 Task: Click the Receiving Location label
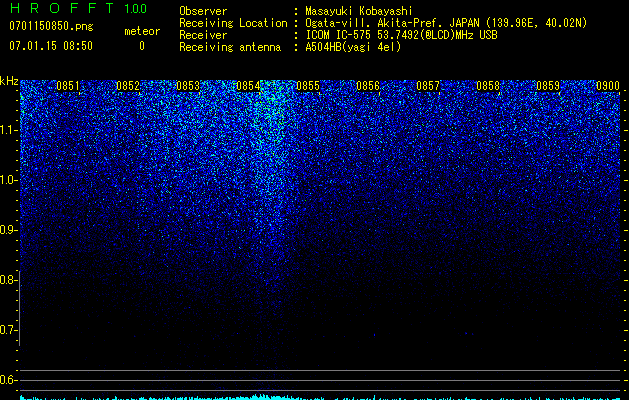coord(233,23)
